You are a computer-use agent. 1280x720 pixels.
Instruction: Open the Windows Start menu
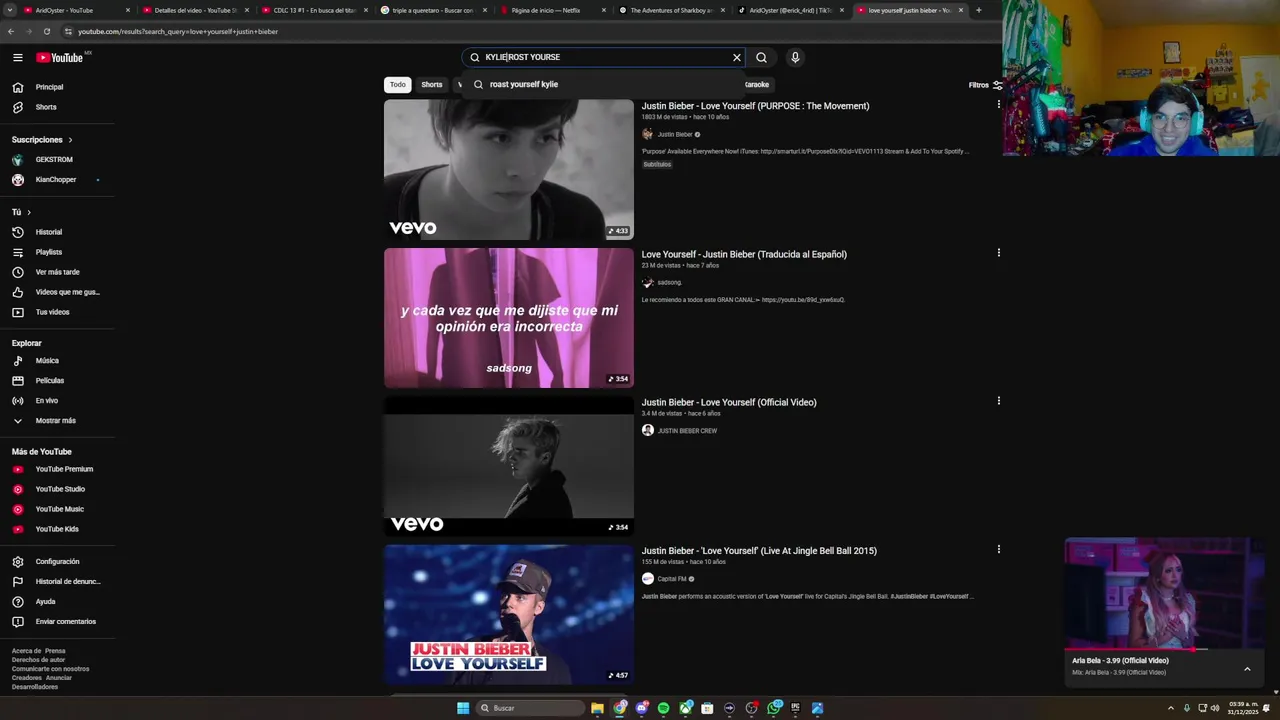point(463,708)
